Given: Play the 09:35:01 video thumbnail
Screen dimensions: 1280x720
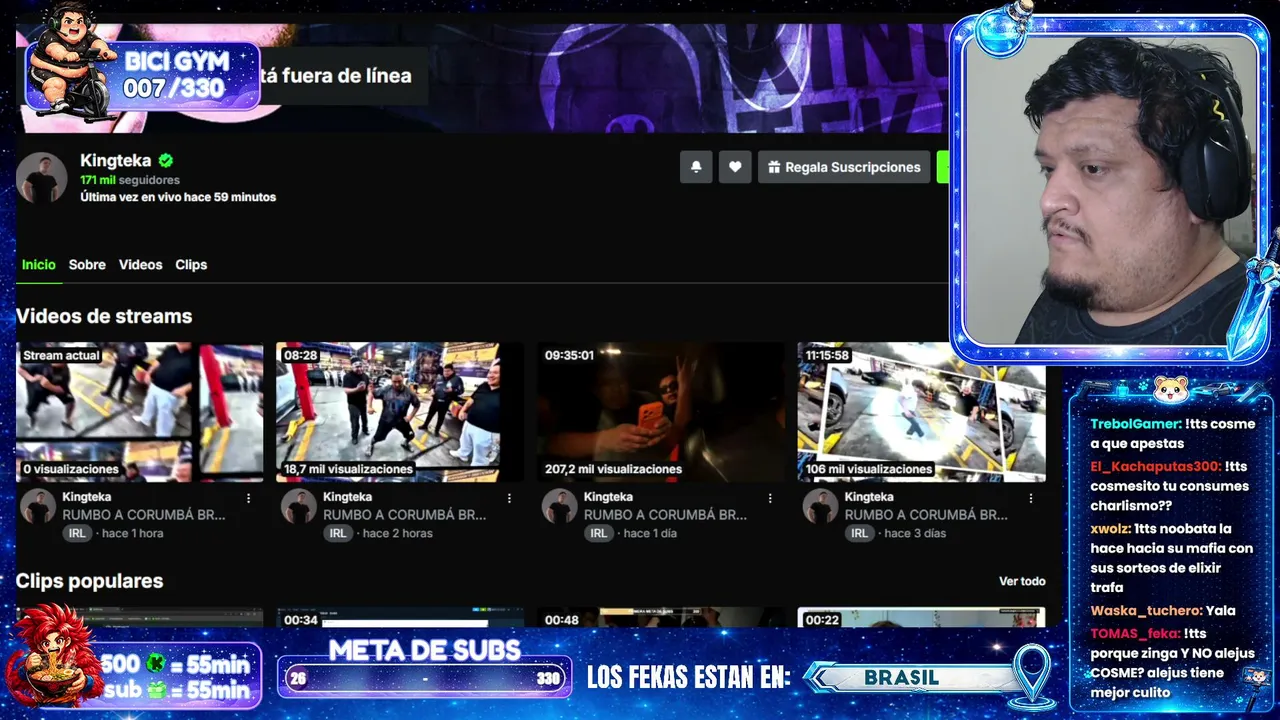Looking at the screenshot, I should 661,412.
